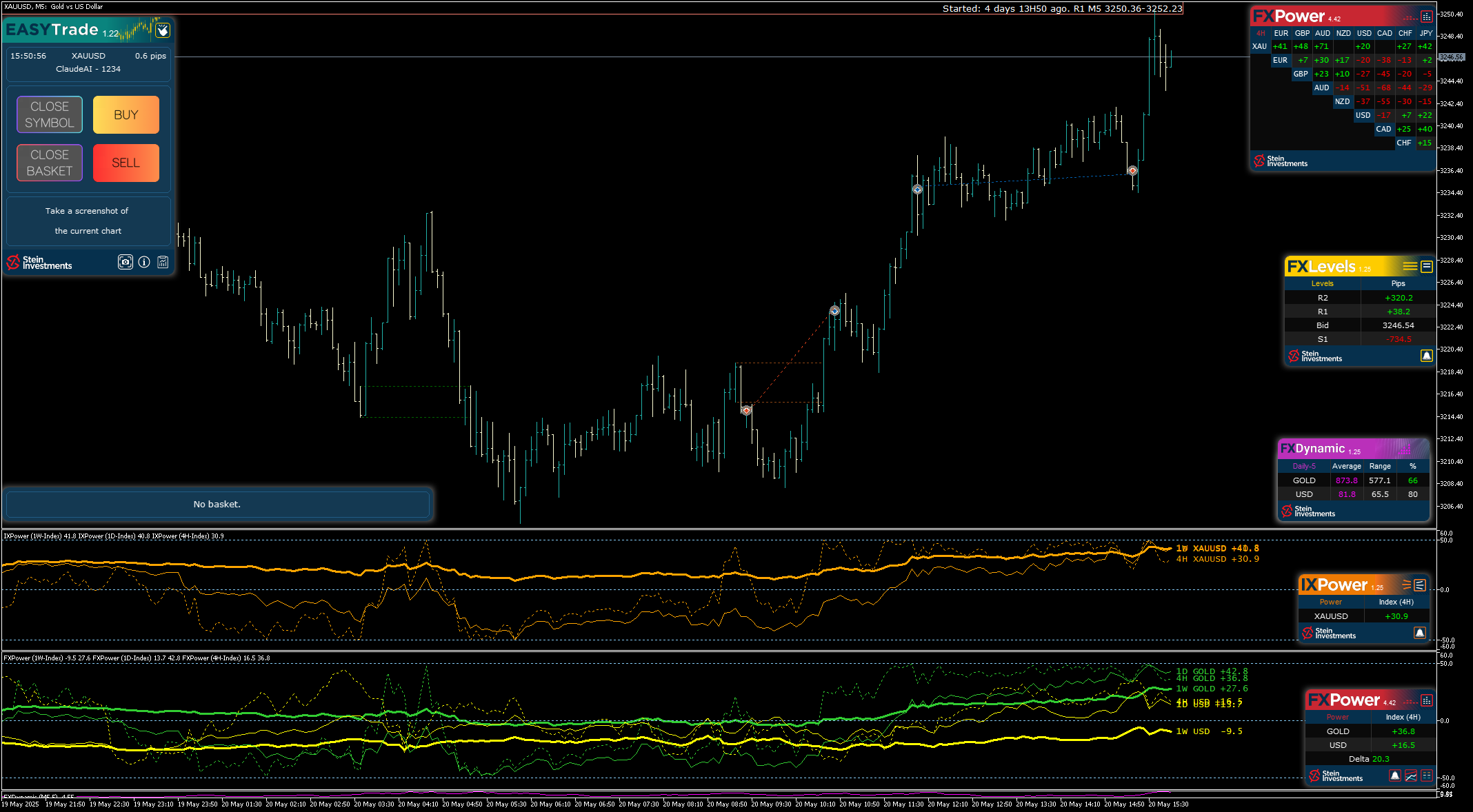Open EASYTrade statistics clipboard icon

pos(163,262)
